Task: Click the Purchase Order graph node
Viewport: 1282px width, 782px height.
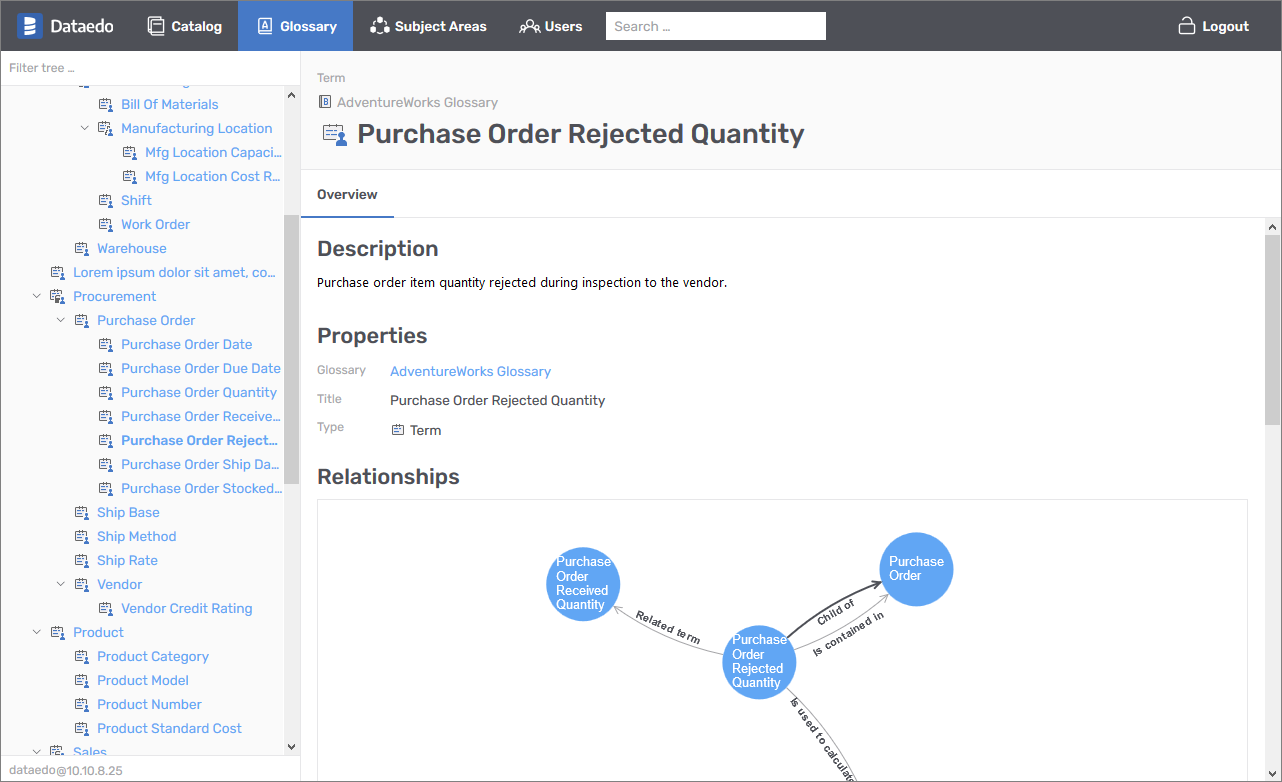Action: tap(916, 568)
